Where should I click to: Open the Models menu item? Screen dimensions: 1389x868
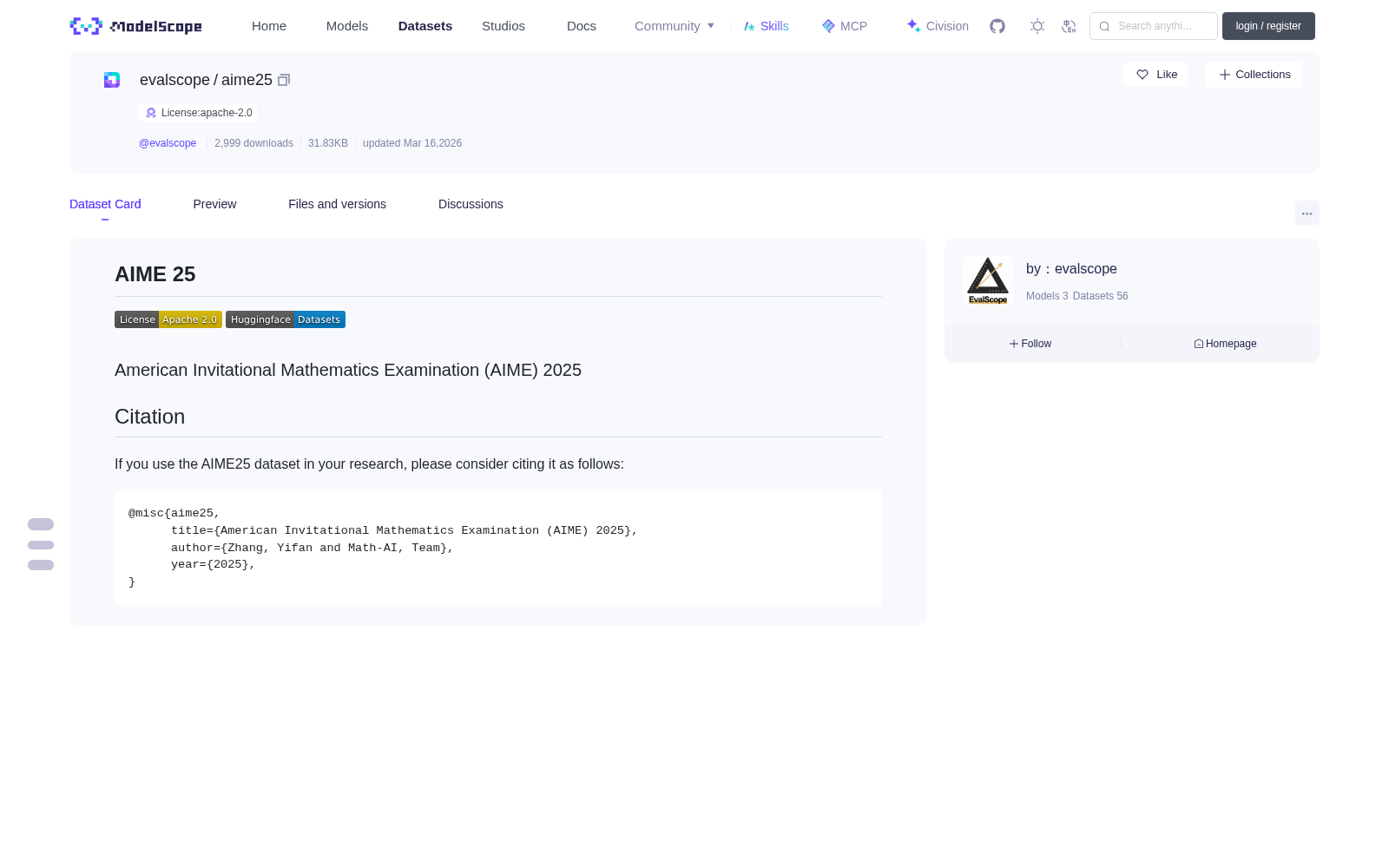tap(347, 26)
